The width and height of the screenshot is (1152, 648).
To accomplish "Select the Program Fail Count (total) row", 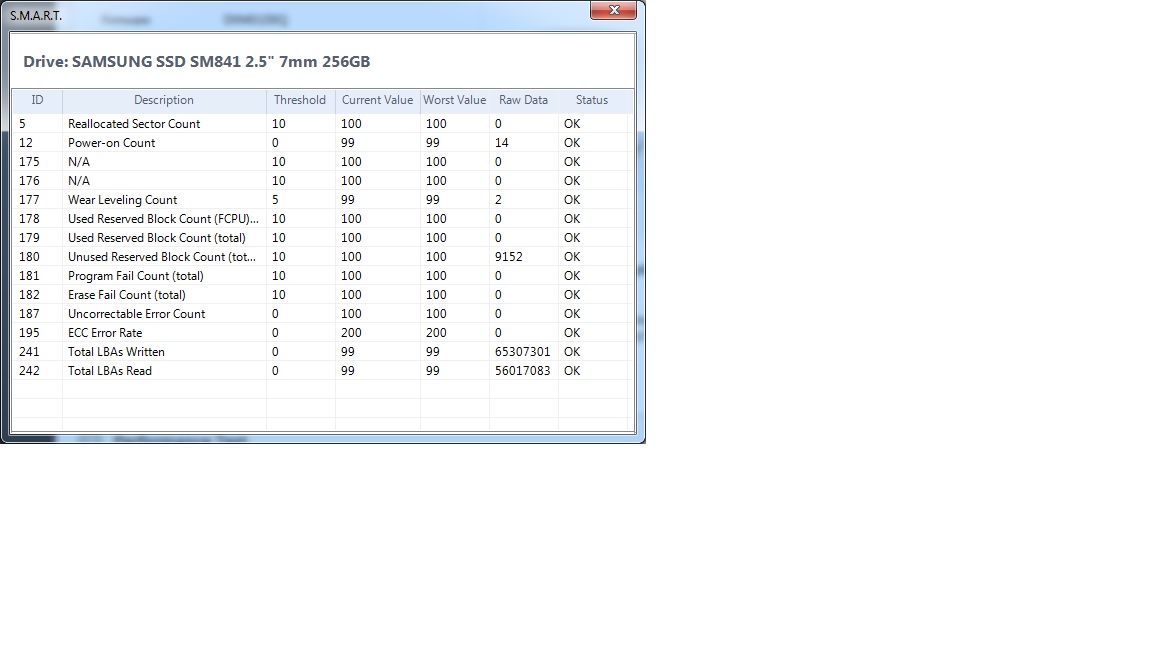I will [x=321, y=276].
